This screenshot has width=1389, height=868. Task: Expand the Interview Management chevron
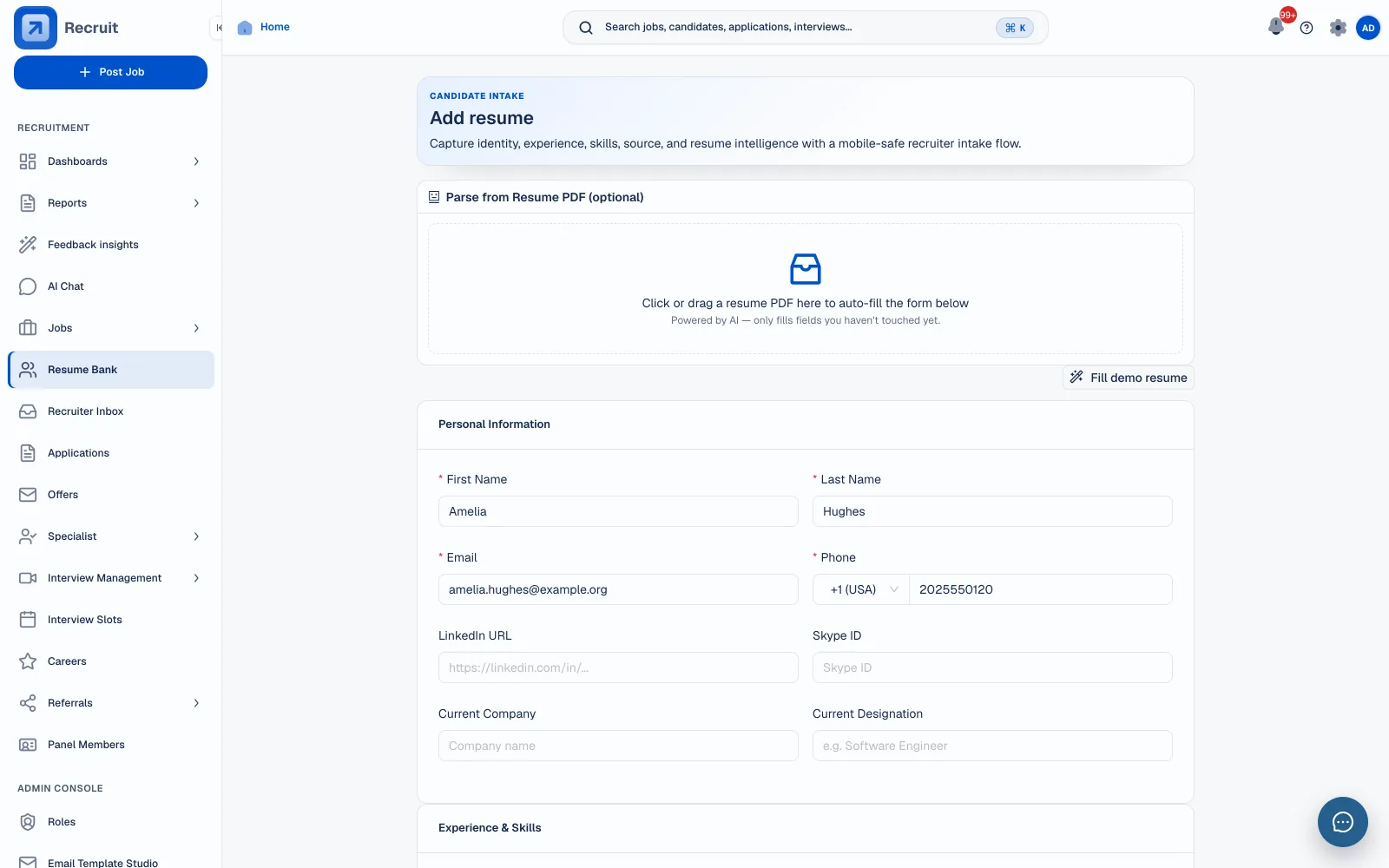tap(196, 578)
